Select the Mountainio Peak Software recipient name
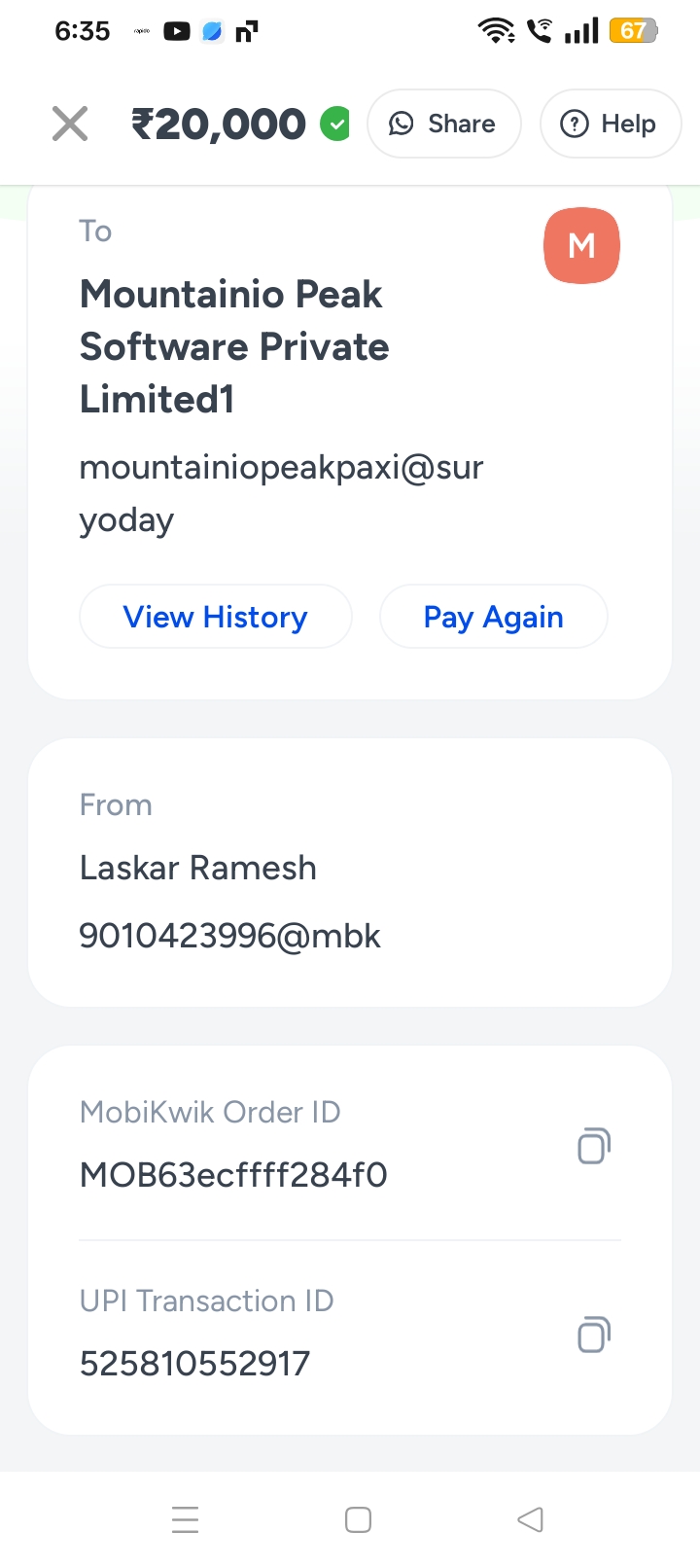The width and height of the screenshot is (700, 1568). 234,346
